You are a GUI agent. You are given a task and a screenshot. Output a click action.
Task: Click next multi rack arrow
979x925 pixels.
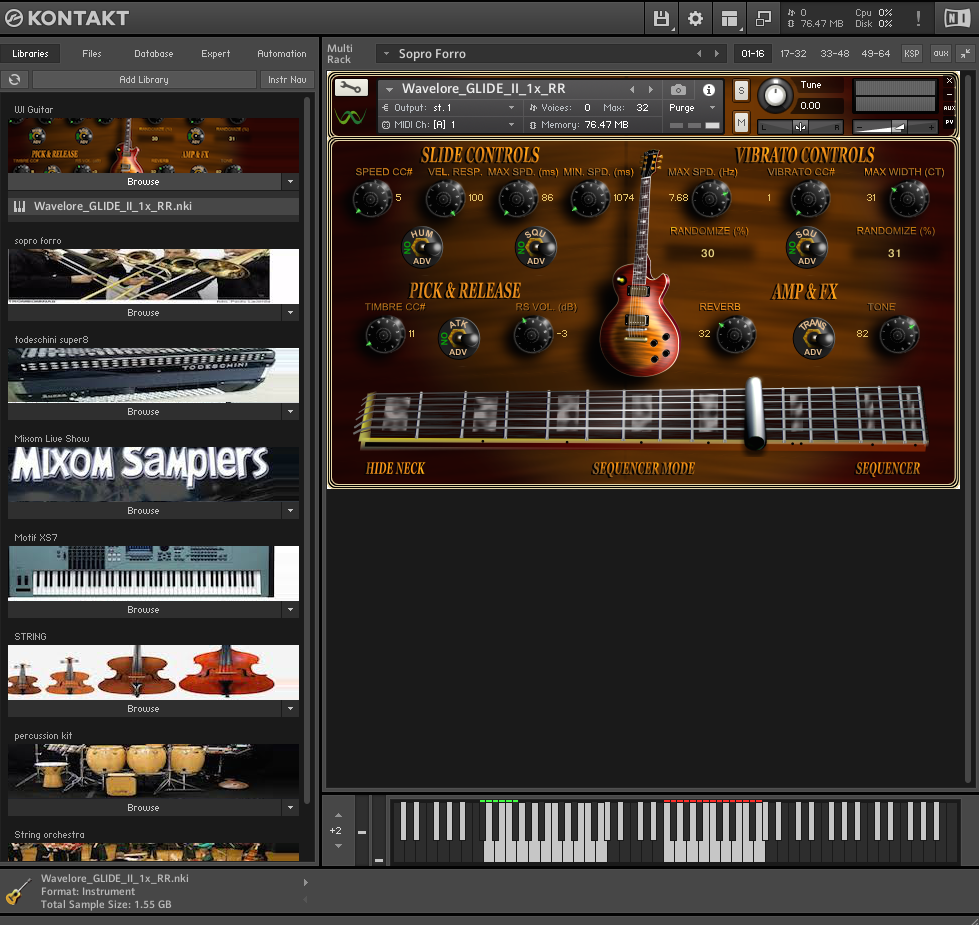click(717, 54)
